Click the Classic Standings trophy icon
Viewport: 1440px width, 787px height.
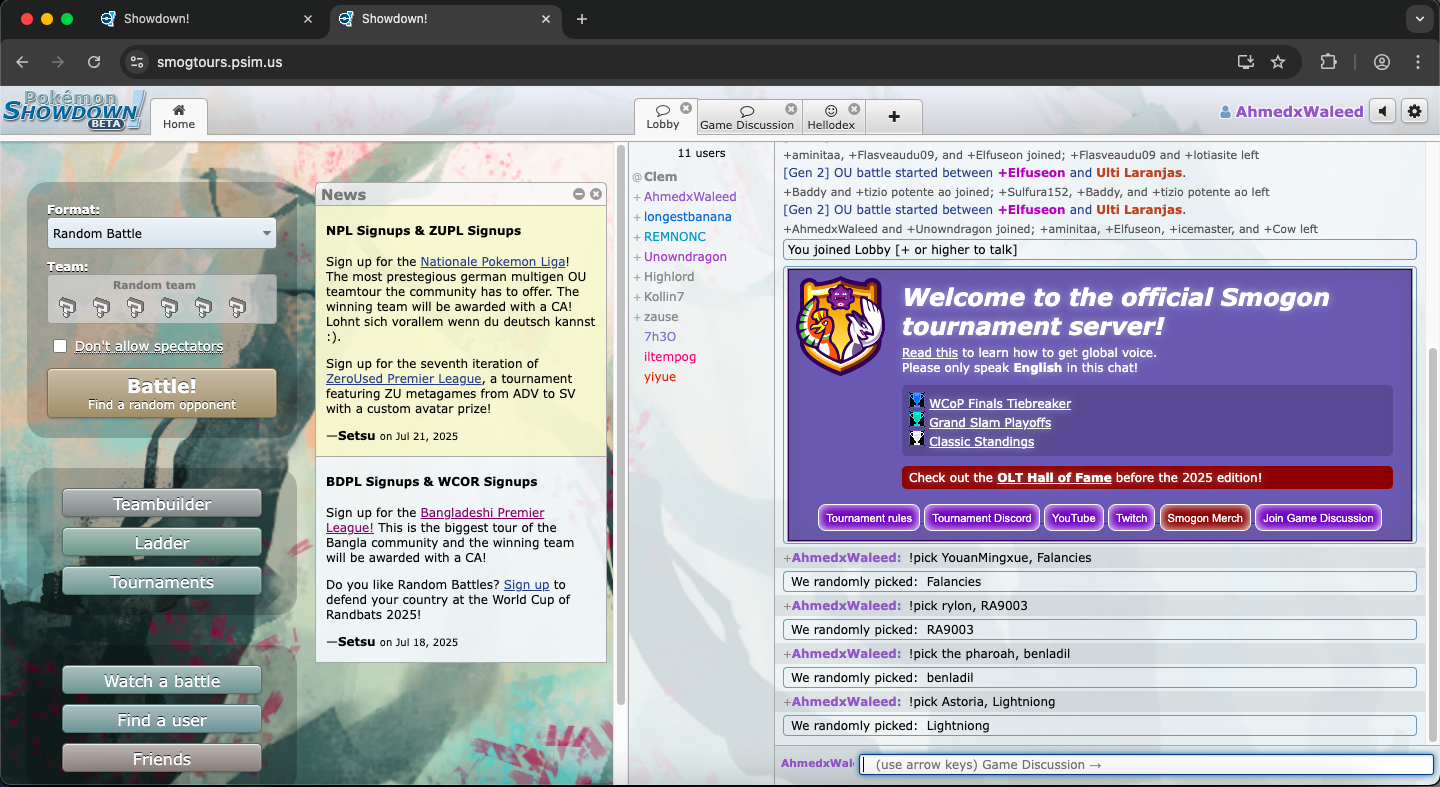[x=917, y=440]
